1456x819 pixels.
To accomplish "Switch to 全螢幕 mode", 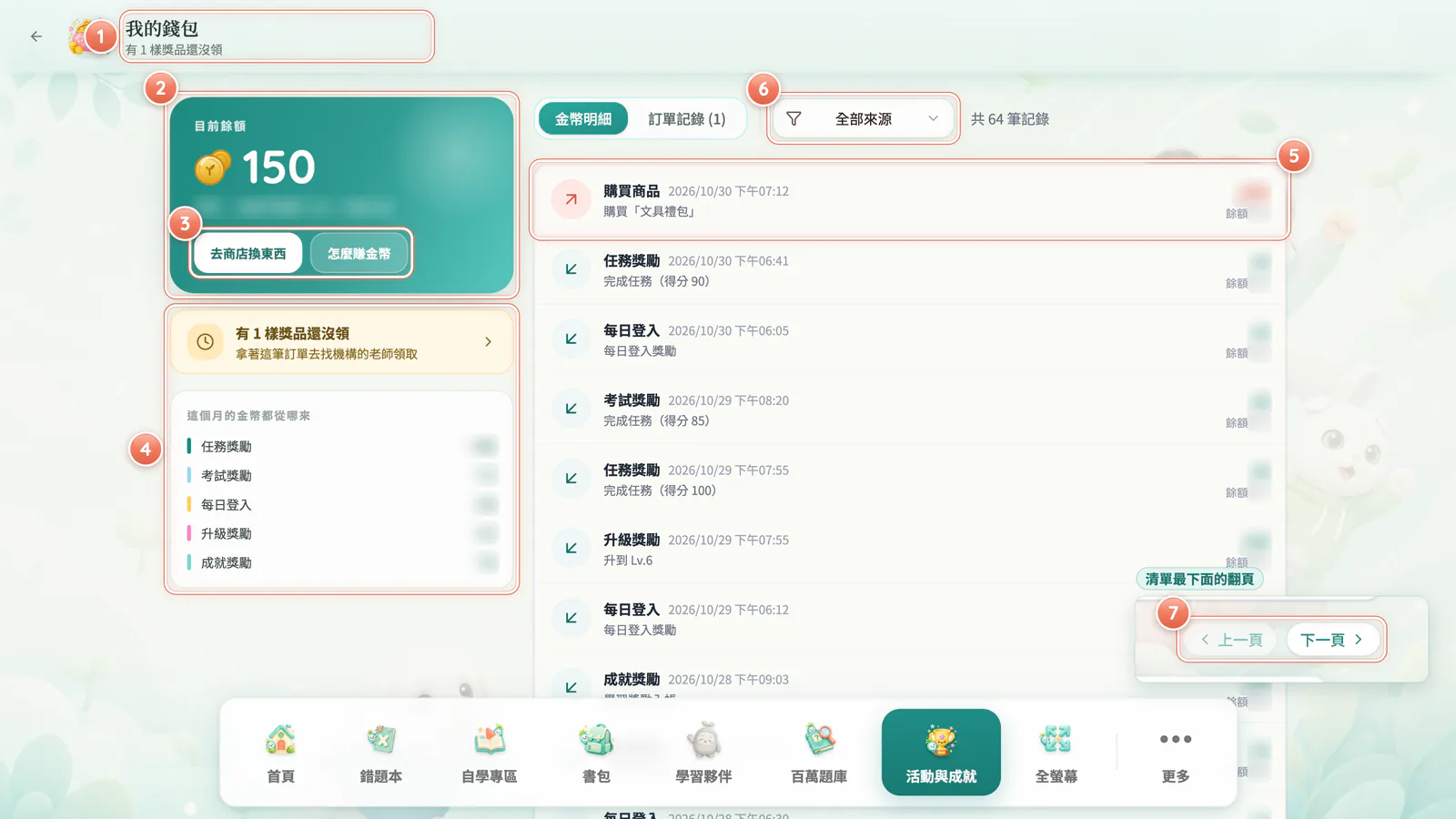I will coord(1056,753).
